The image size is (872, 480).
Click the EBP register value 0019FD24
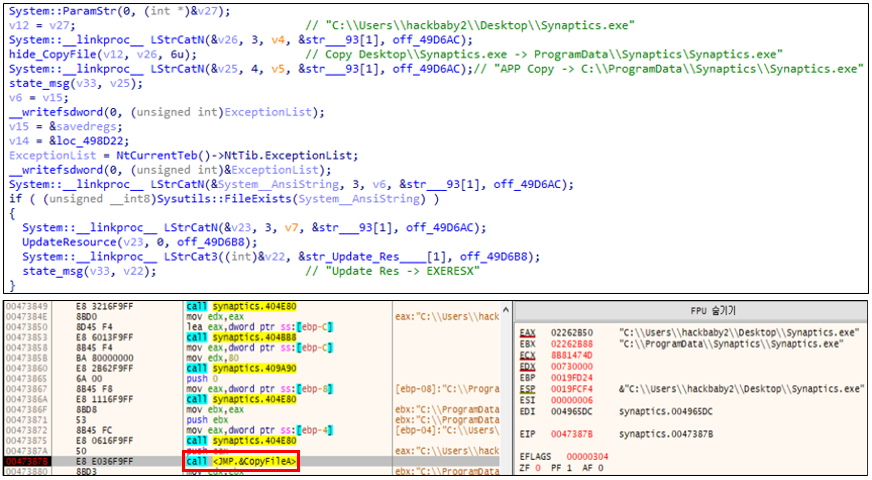point(572,378)
